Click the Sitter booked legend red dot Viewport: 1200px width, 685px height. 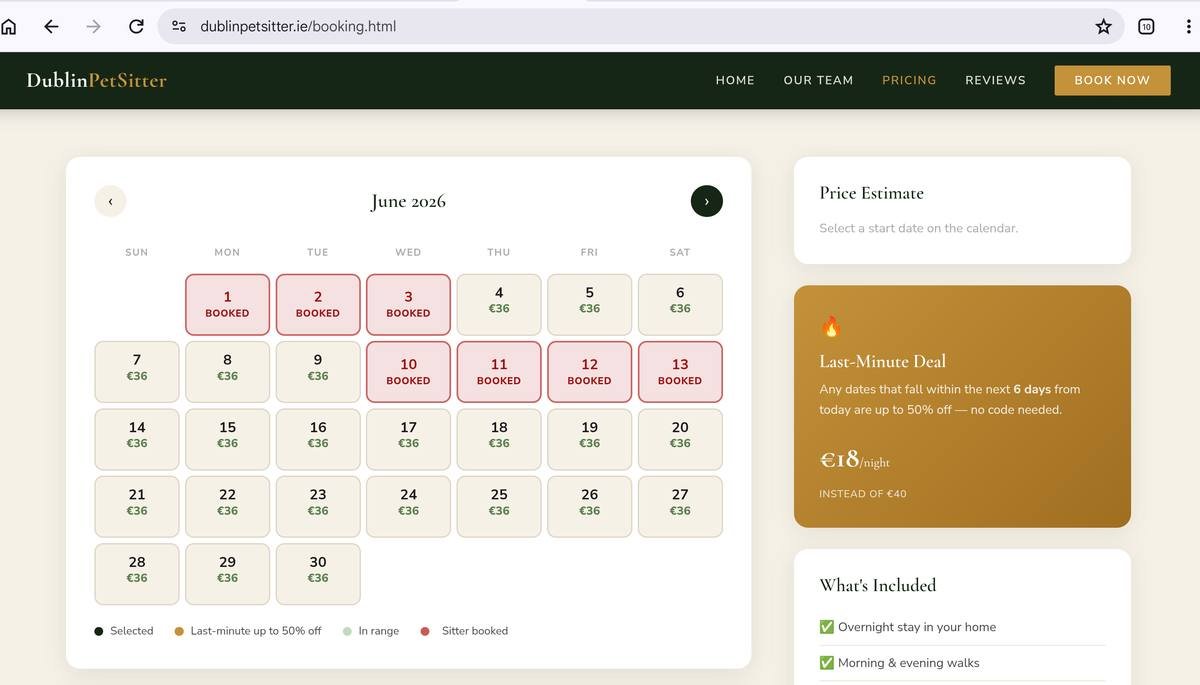pos(425,631)
